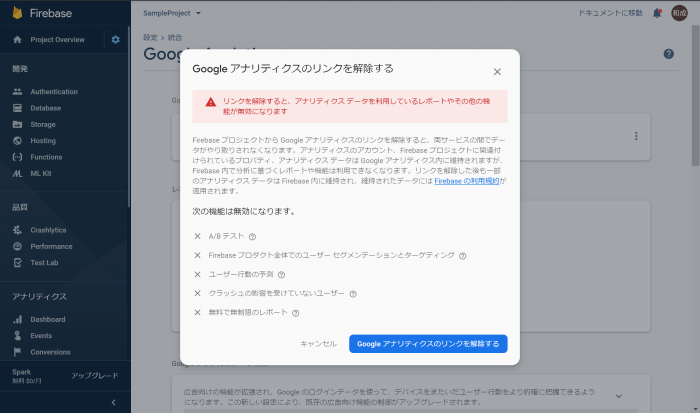Click the Dashboard bar chart icon

pyautogui.click(x=17, y=320)
